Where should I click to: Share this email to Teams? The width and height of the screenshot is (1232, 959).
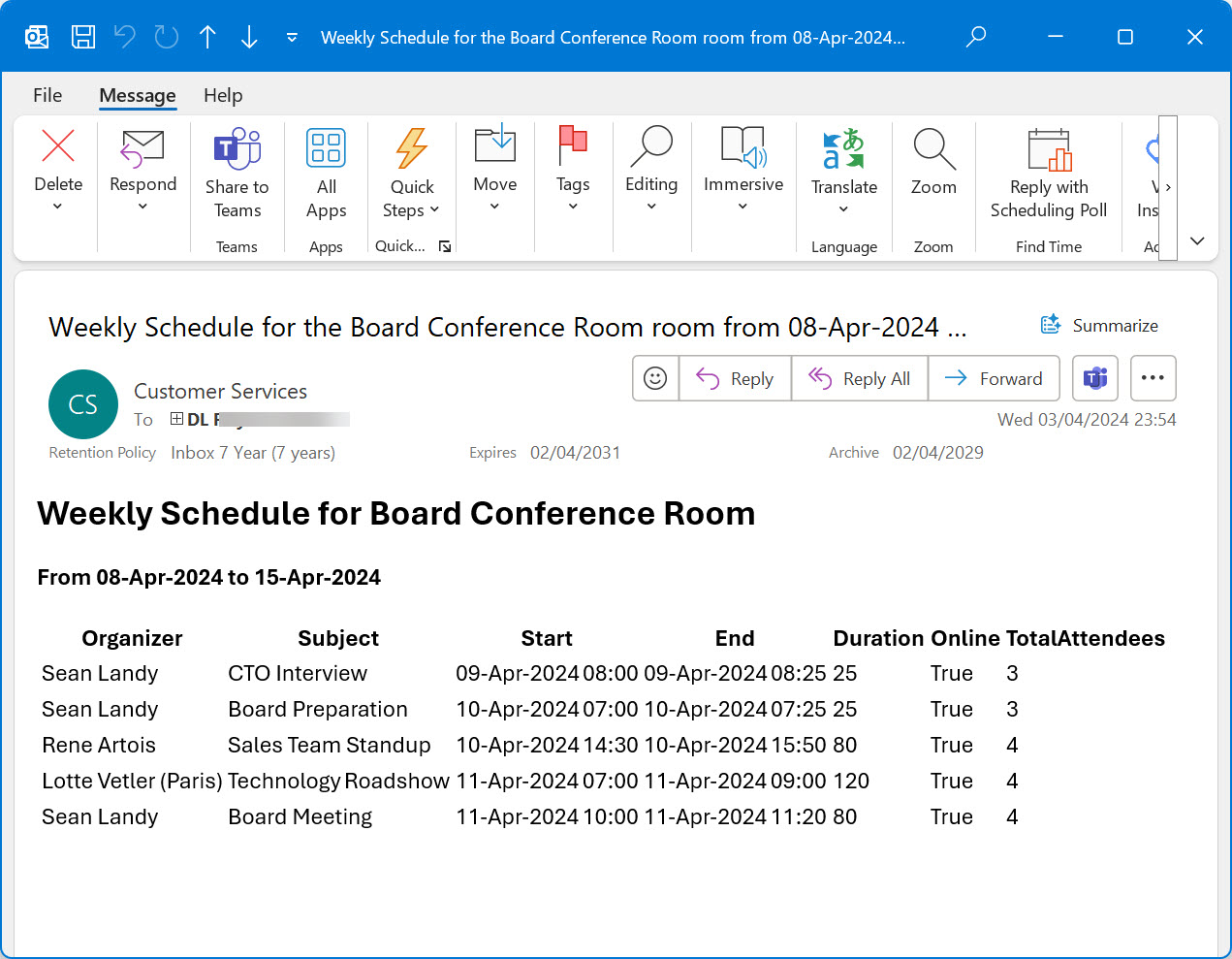237,175
